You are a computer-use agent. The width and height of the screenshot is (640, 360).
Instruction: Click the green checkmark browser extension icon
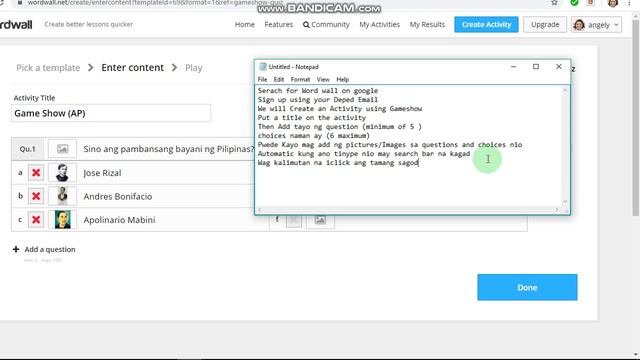(574, 2)
